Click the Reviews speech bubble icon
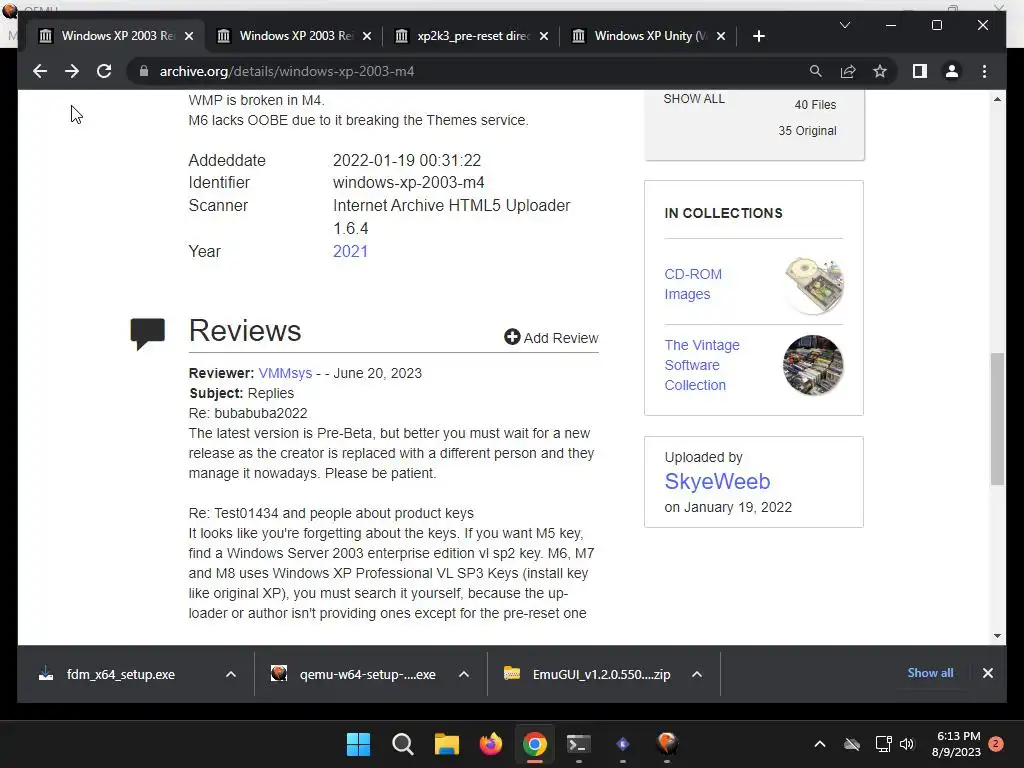 pyautogui.click(x=148, y=334)
